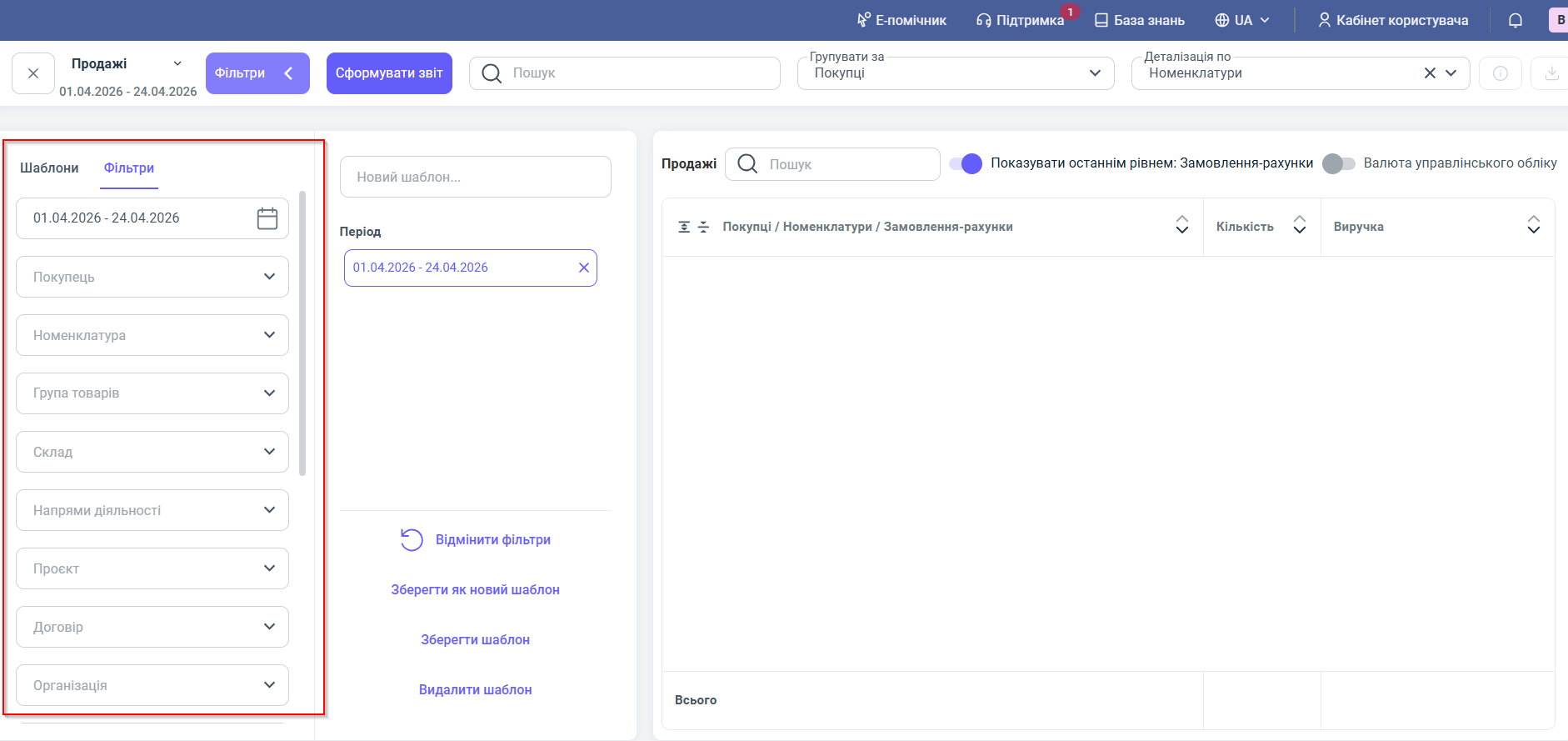Toggle Показувати останнім рівнем switch off
The width and height of the screenshot is (1568, 741).
coord(966,163)
